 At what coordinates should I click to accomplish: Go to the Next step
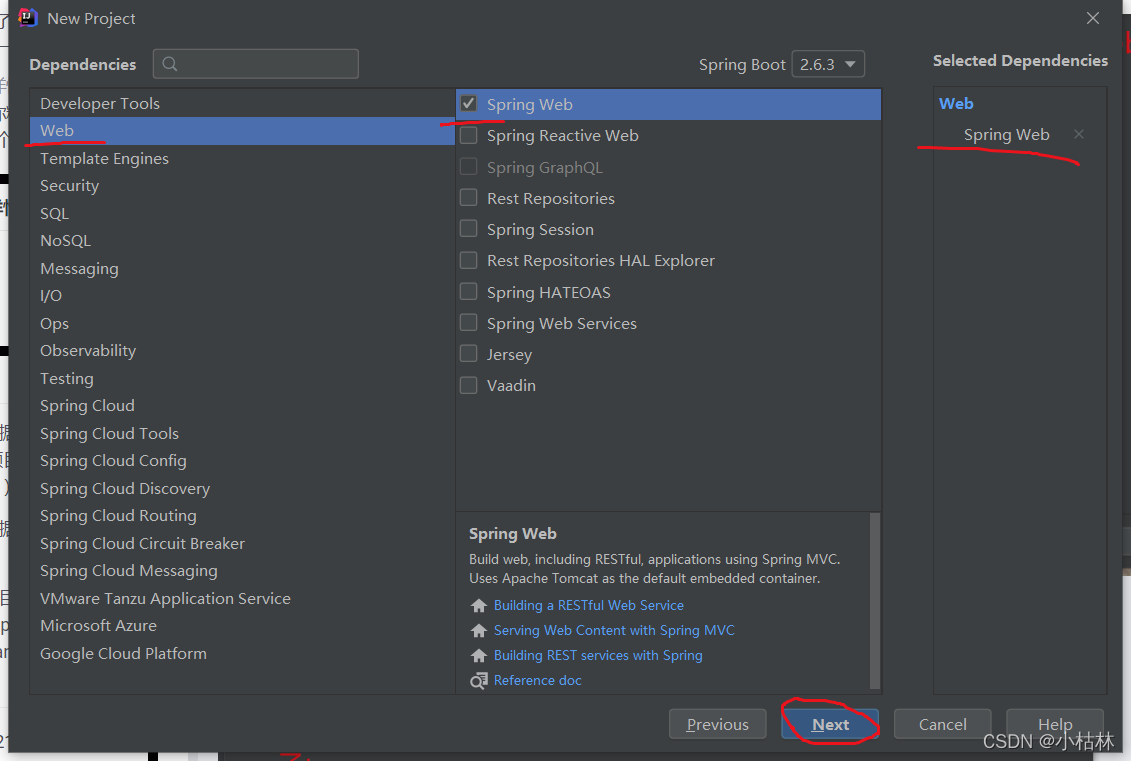(x=829, y=724)
